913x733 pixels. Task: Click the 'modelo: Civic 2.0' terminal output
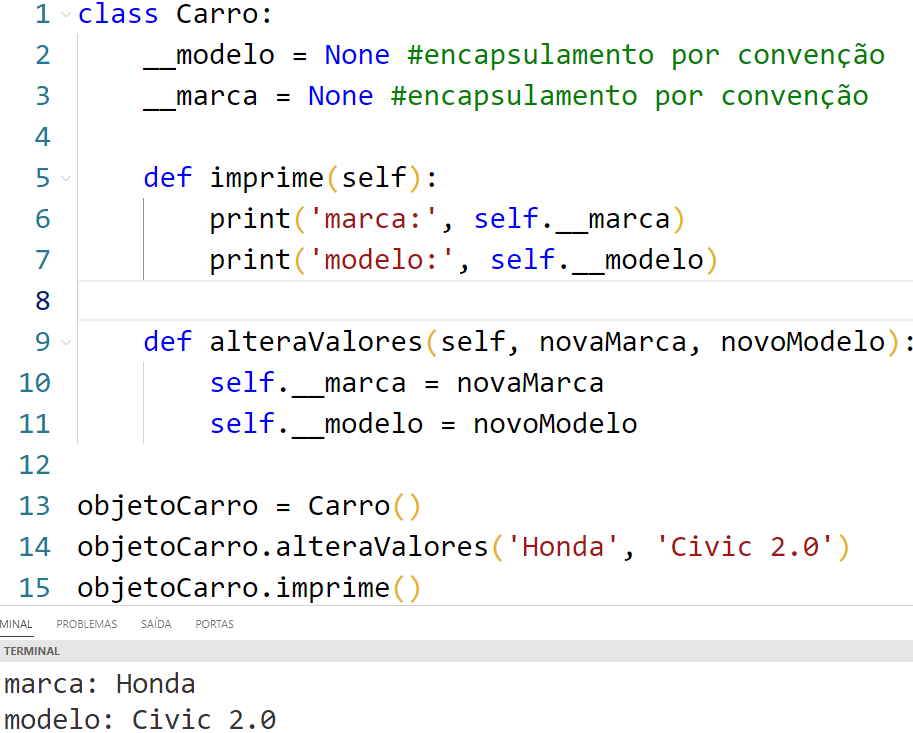(140, 719)
